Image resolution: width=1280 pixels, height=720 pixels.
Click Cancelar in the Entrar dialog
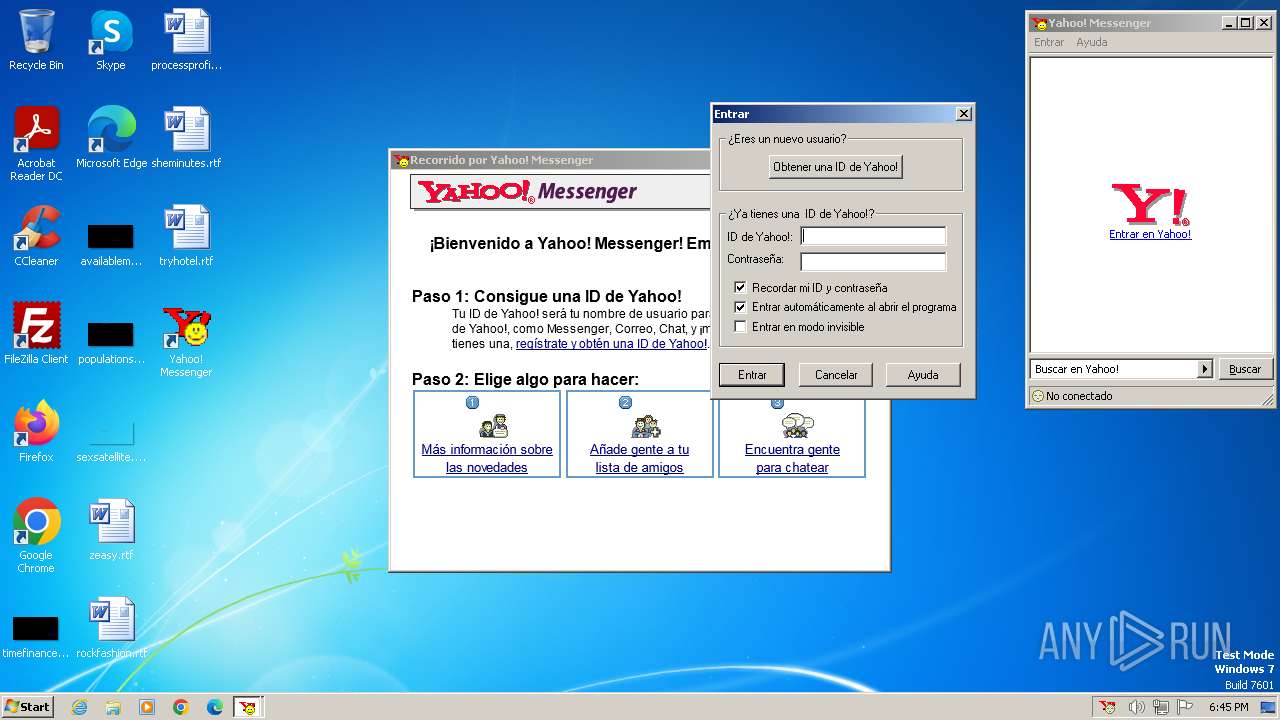pyautogui.click(x=836, y=375)
